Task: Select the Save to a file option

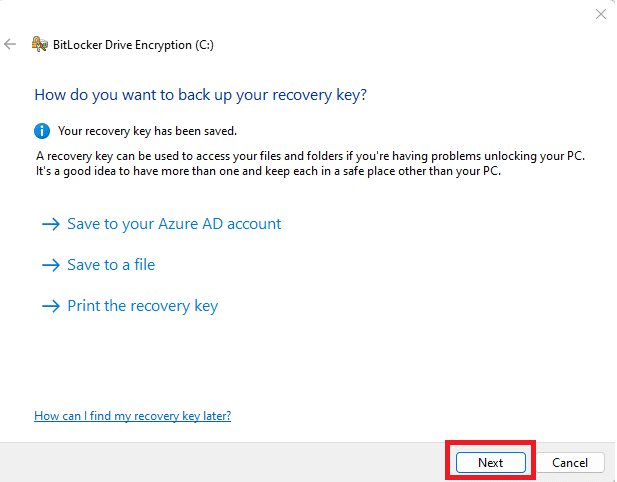Action: 111,265
